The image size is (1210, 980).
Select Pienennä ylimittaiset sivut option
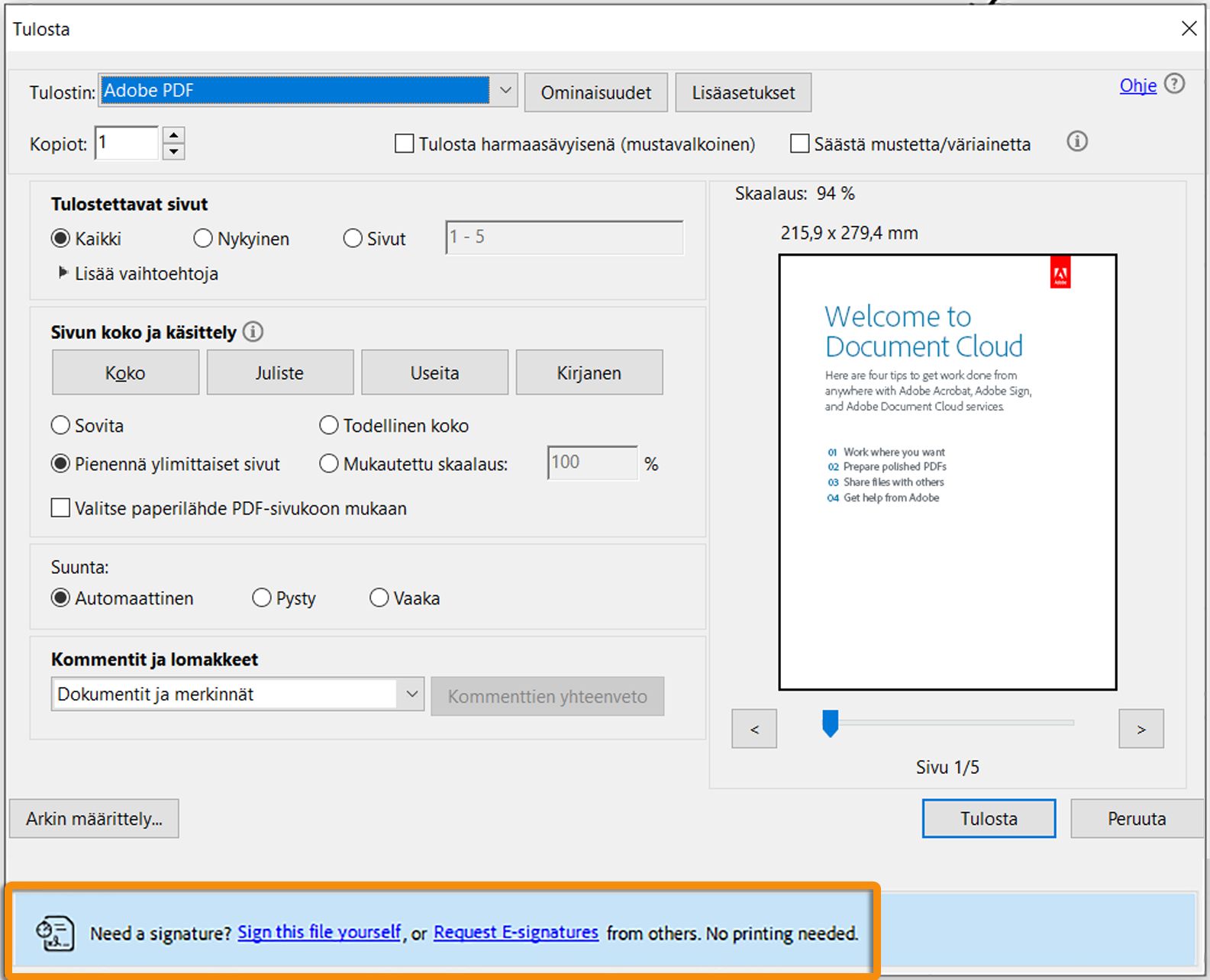coord(60,463)
